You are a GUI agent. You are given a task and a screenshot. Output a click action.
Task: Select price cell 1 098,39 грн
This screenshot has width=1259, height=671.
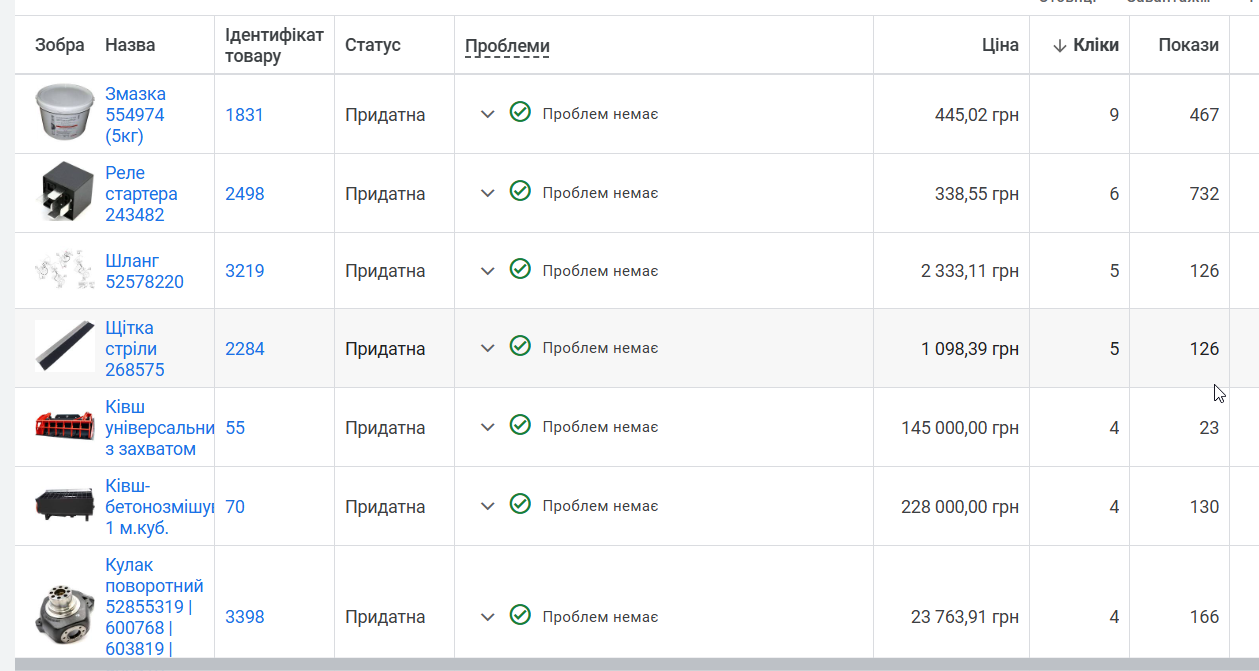click(970, 348)
